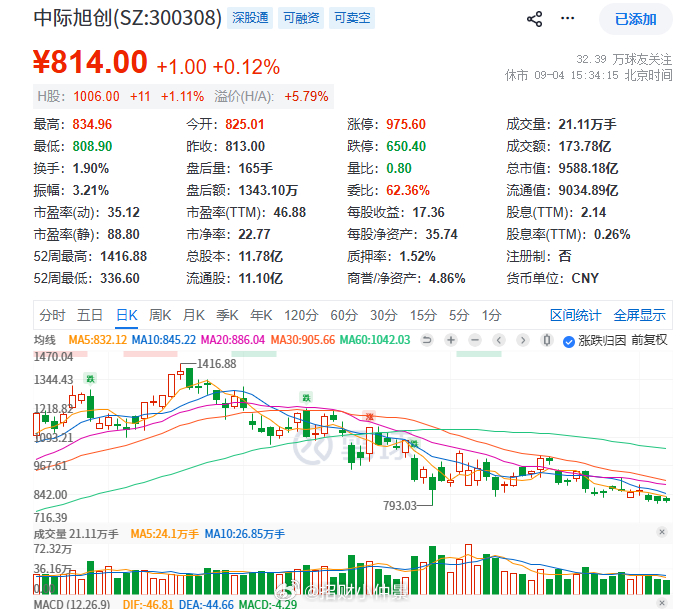
Task: Select the 周K weekly chart tab
Action: tap(160, 315)
